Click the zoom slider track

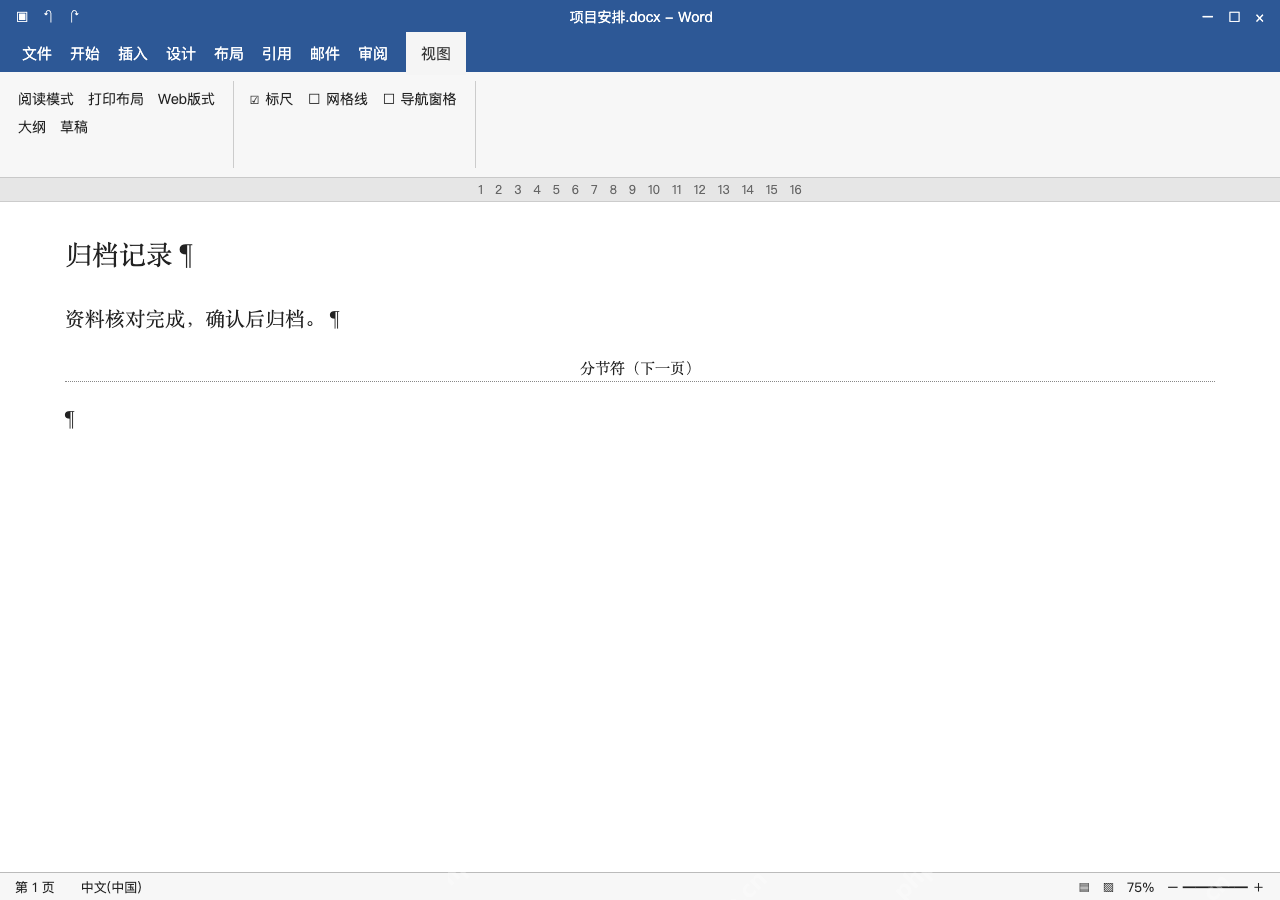(x=1215, y=887)
